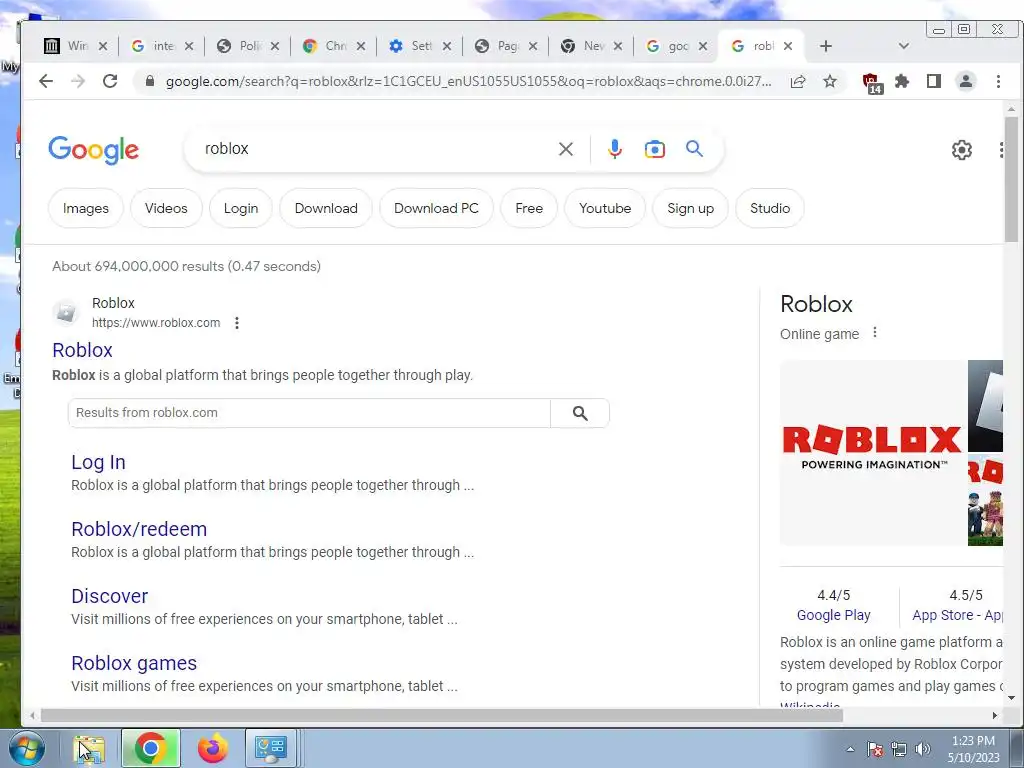
Task: Open the tab search dropdown chevron
Action: click(904, 46)
